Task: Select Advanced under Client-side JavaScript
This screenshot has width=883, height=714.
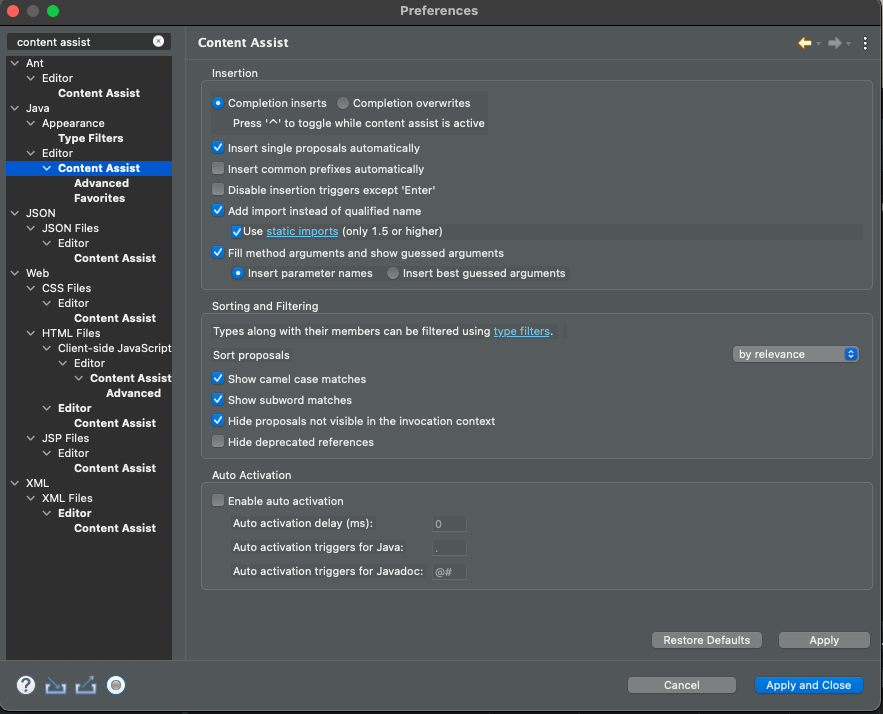Action: tap(133, 393)
